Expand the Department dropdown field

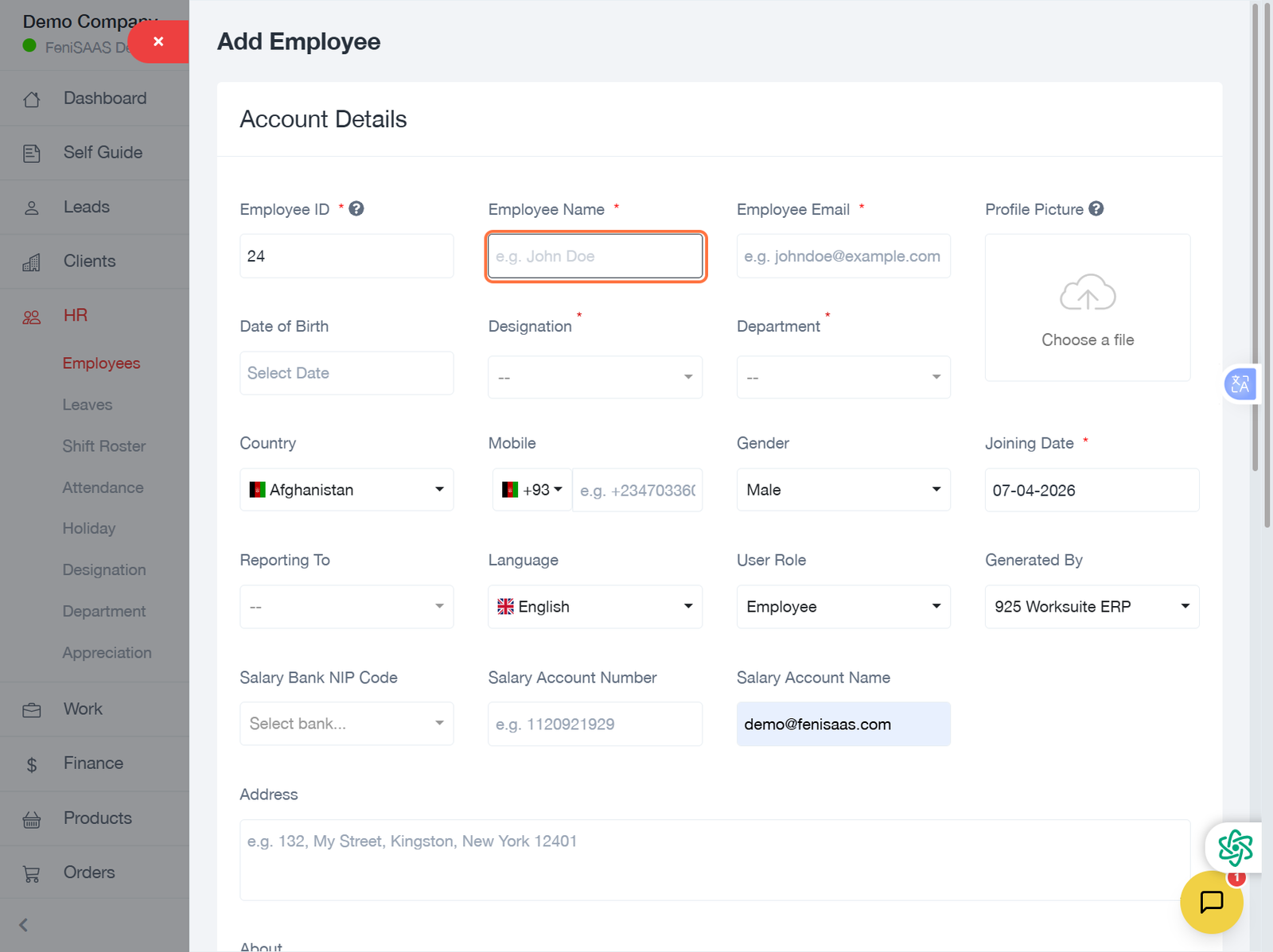[x=843, y=377]
